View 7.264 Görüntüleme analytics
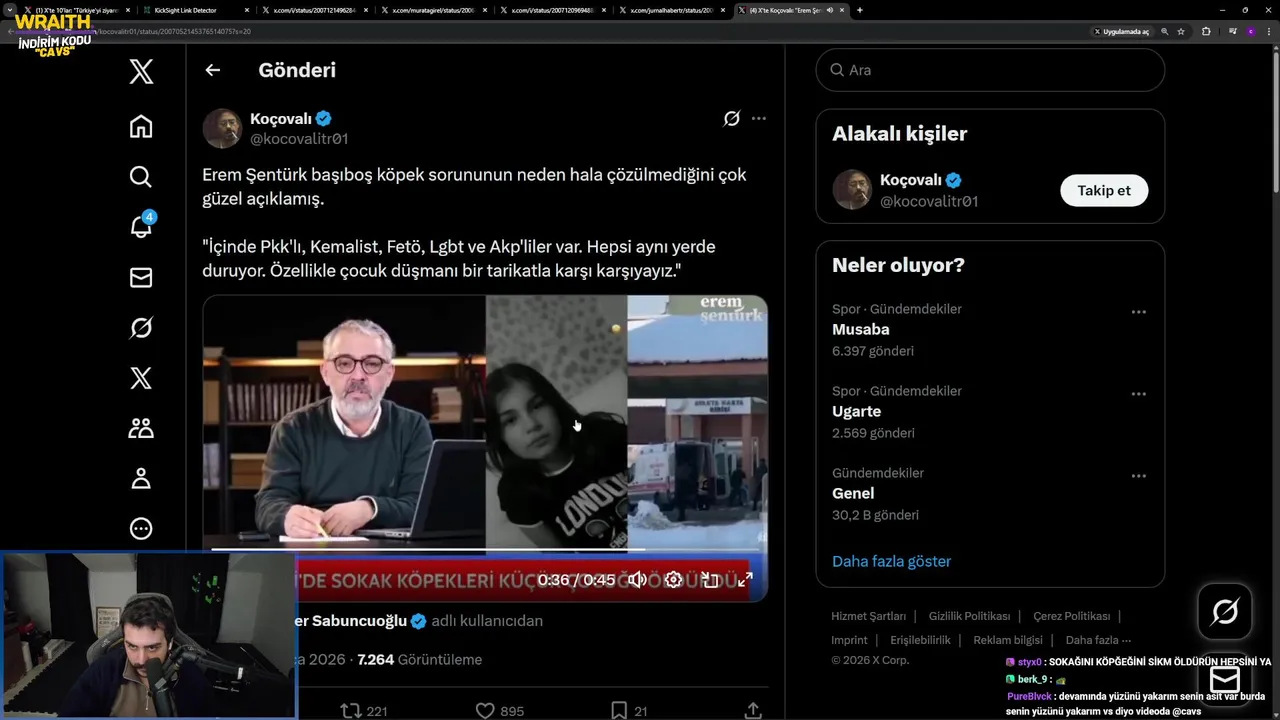This screenshot has height=720, width=1280. [419, 660]
